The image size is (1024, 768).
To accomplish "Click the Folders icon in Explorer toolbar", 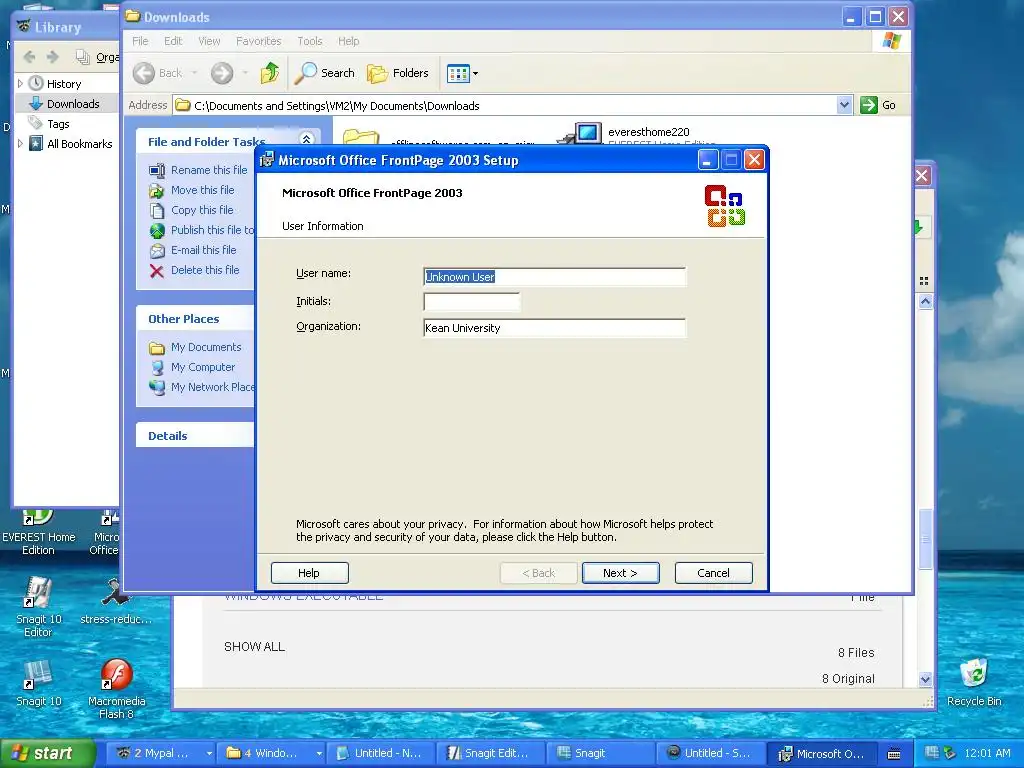I will pyautogui.click(x=377, y=73).
